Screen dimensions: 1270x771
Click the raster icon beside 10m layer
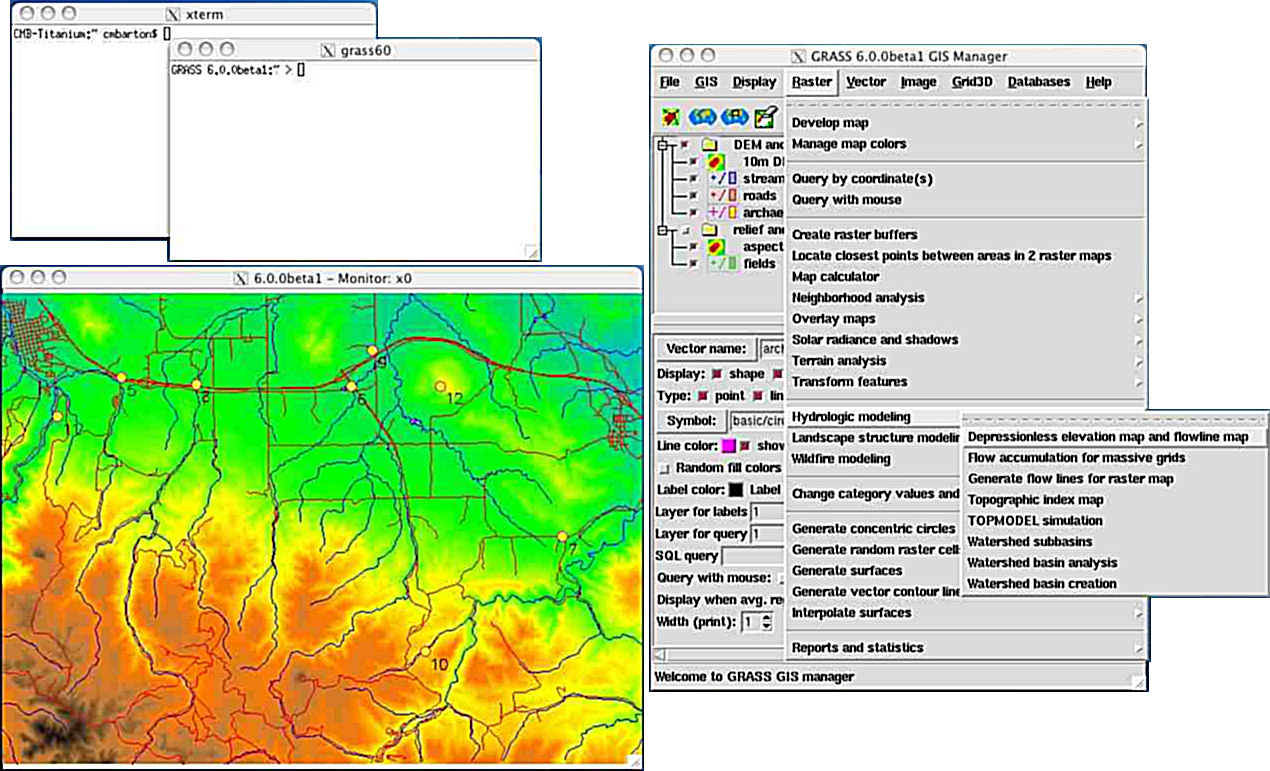pyautogui.click(x=717, y=162)
